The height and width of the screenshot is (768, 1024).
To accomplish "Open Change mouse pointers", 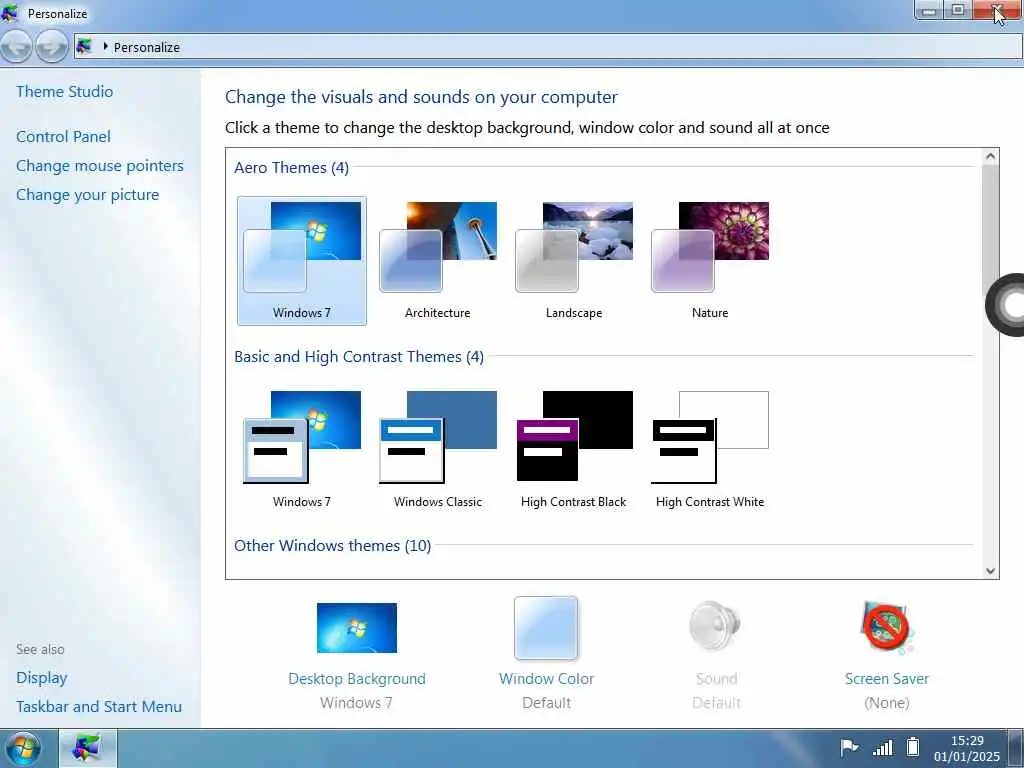I will pyautogui.click(x=100, y=166).
